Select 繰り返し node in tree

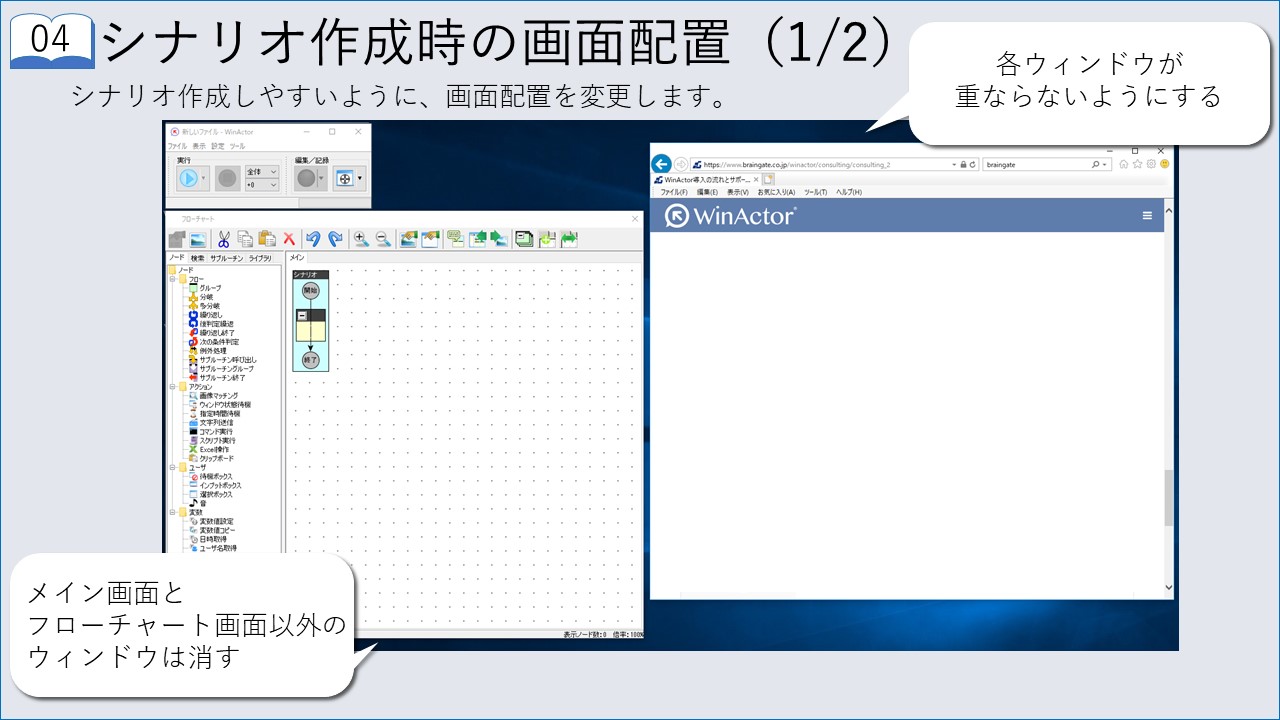coord(210,315)
